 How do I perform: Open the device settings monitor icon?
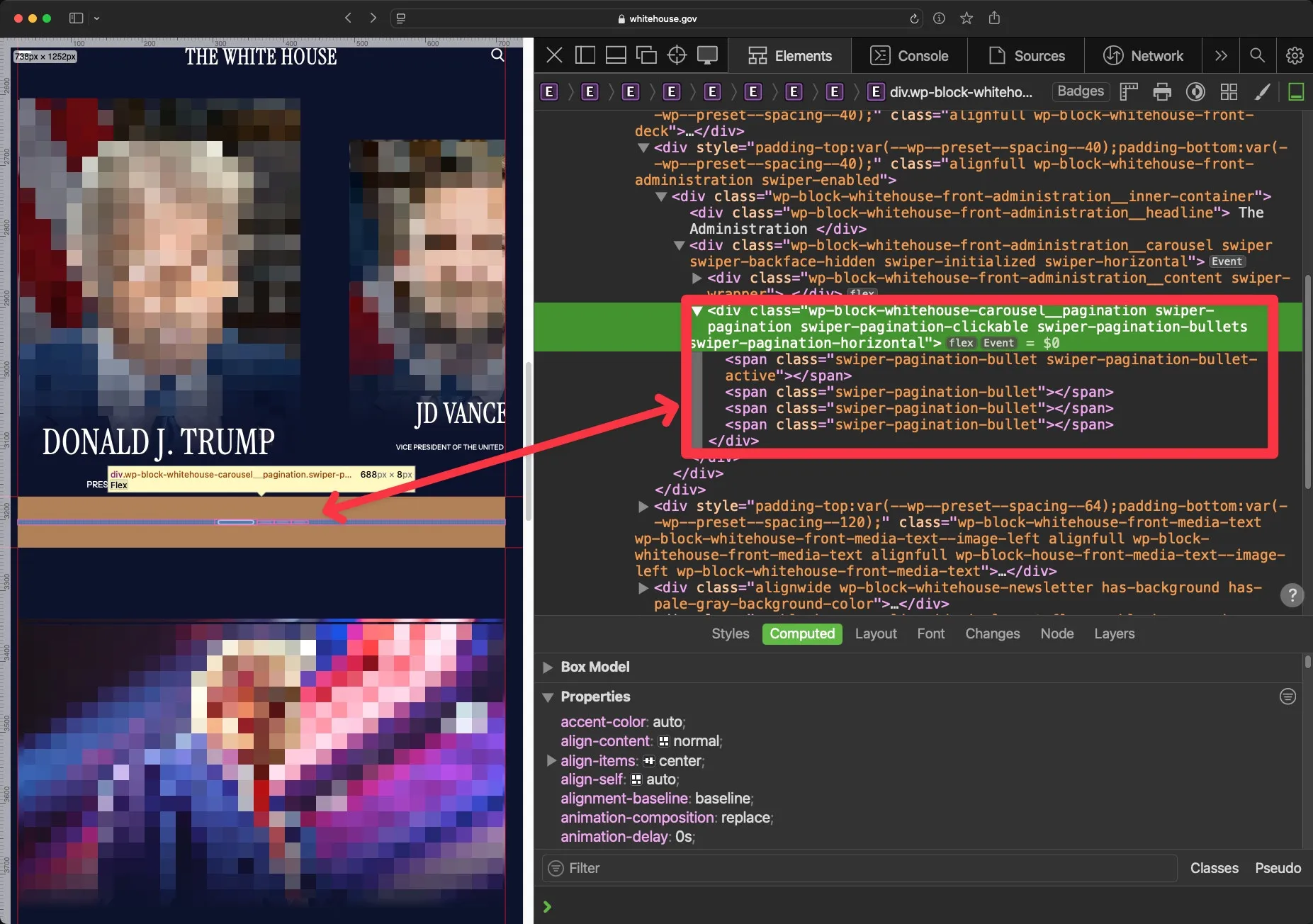point(707,55)
